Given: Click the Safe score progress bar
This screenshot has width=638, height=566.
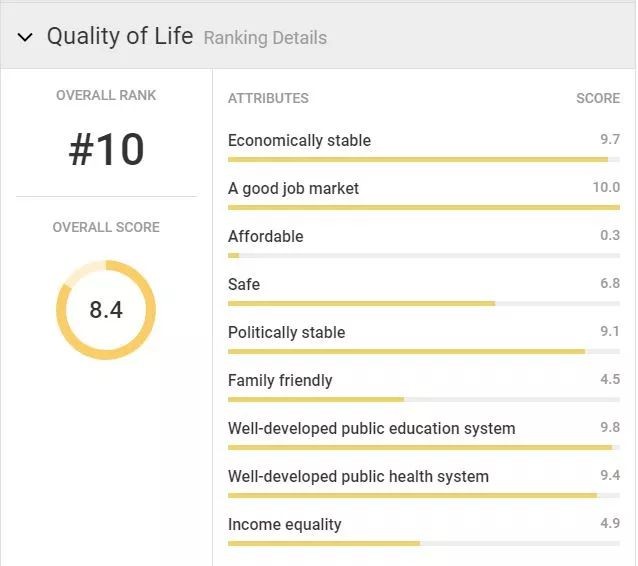Looking at the screenshot, I should tap(423, 303).
